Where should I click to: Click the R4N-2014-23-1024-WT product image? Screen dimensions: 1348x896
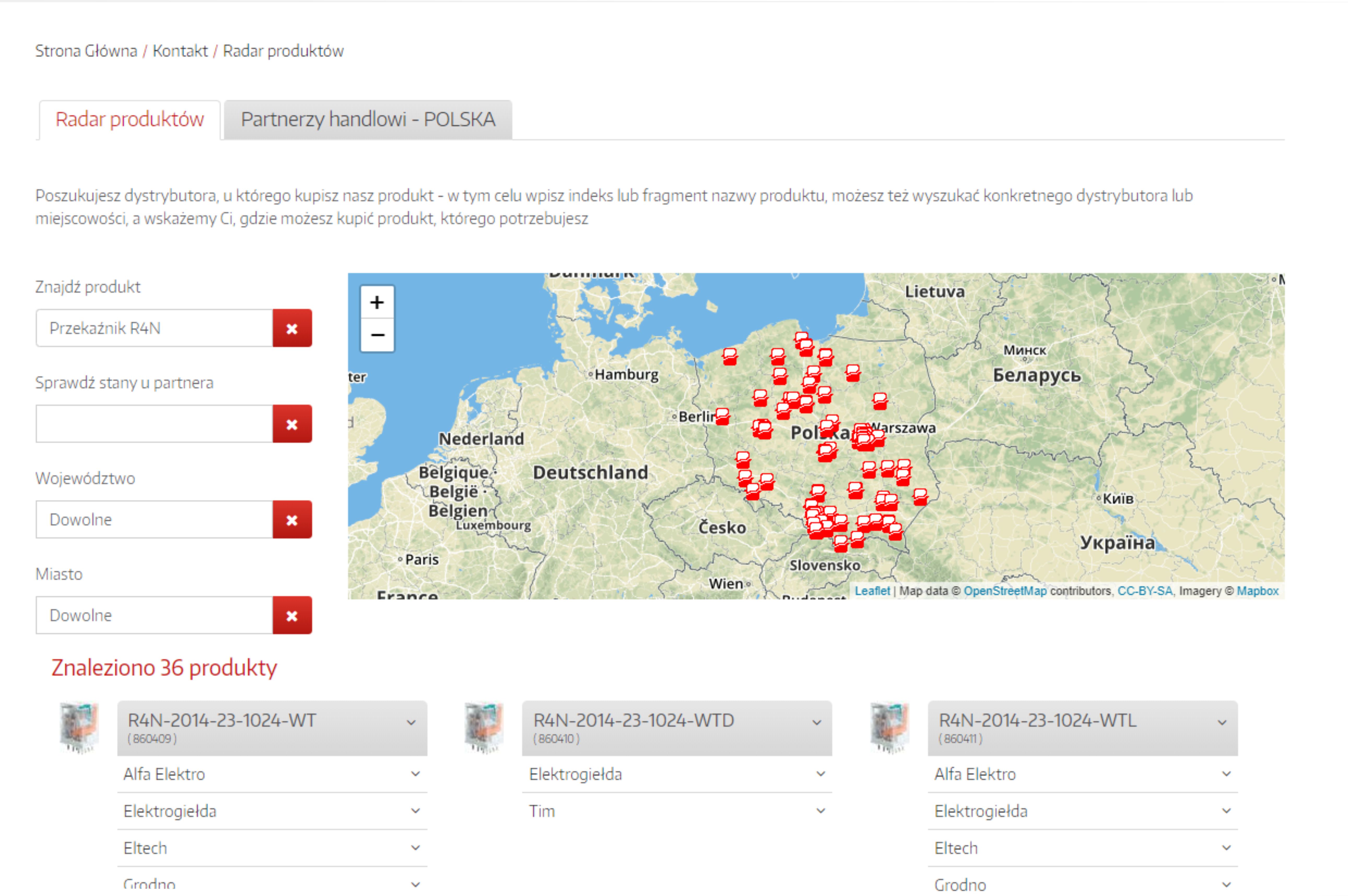[x=79, y=727]
